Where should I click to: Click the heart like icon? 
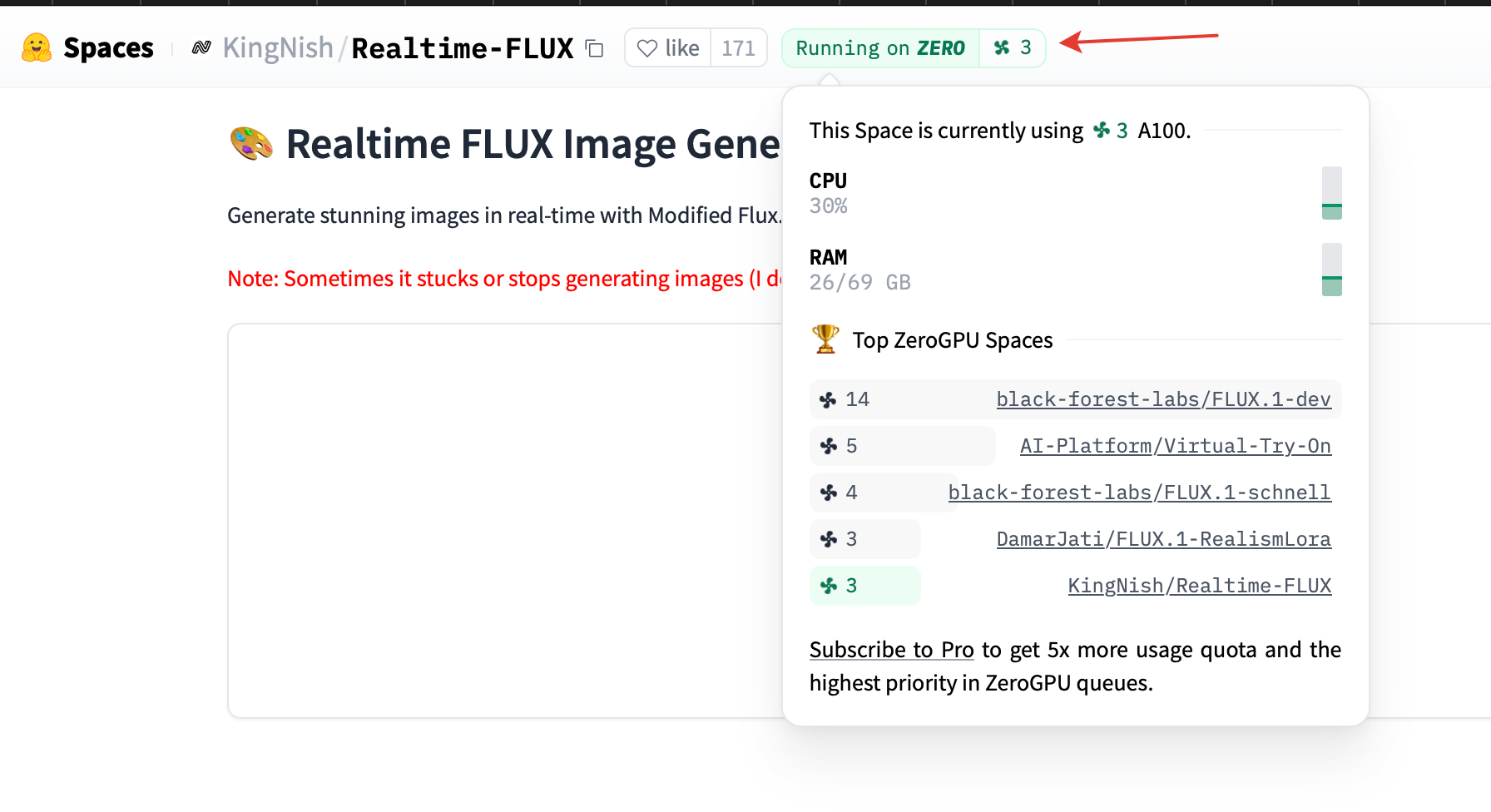click(647, 48)
